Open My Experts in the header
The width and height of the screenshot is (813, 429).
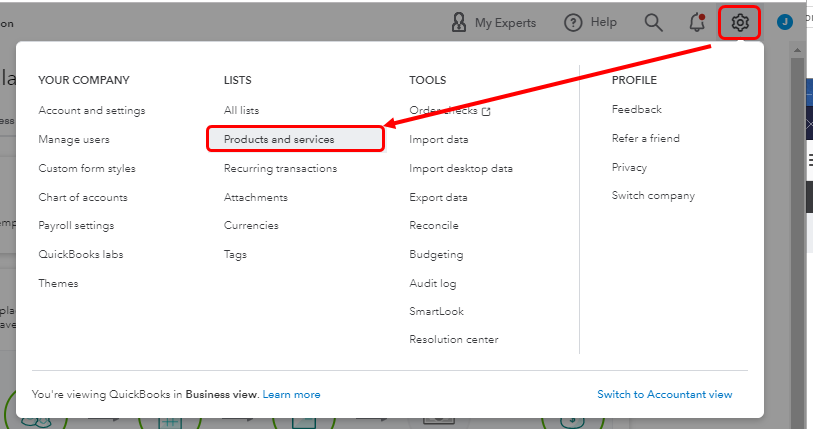click(x=493, y=22)
